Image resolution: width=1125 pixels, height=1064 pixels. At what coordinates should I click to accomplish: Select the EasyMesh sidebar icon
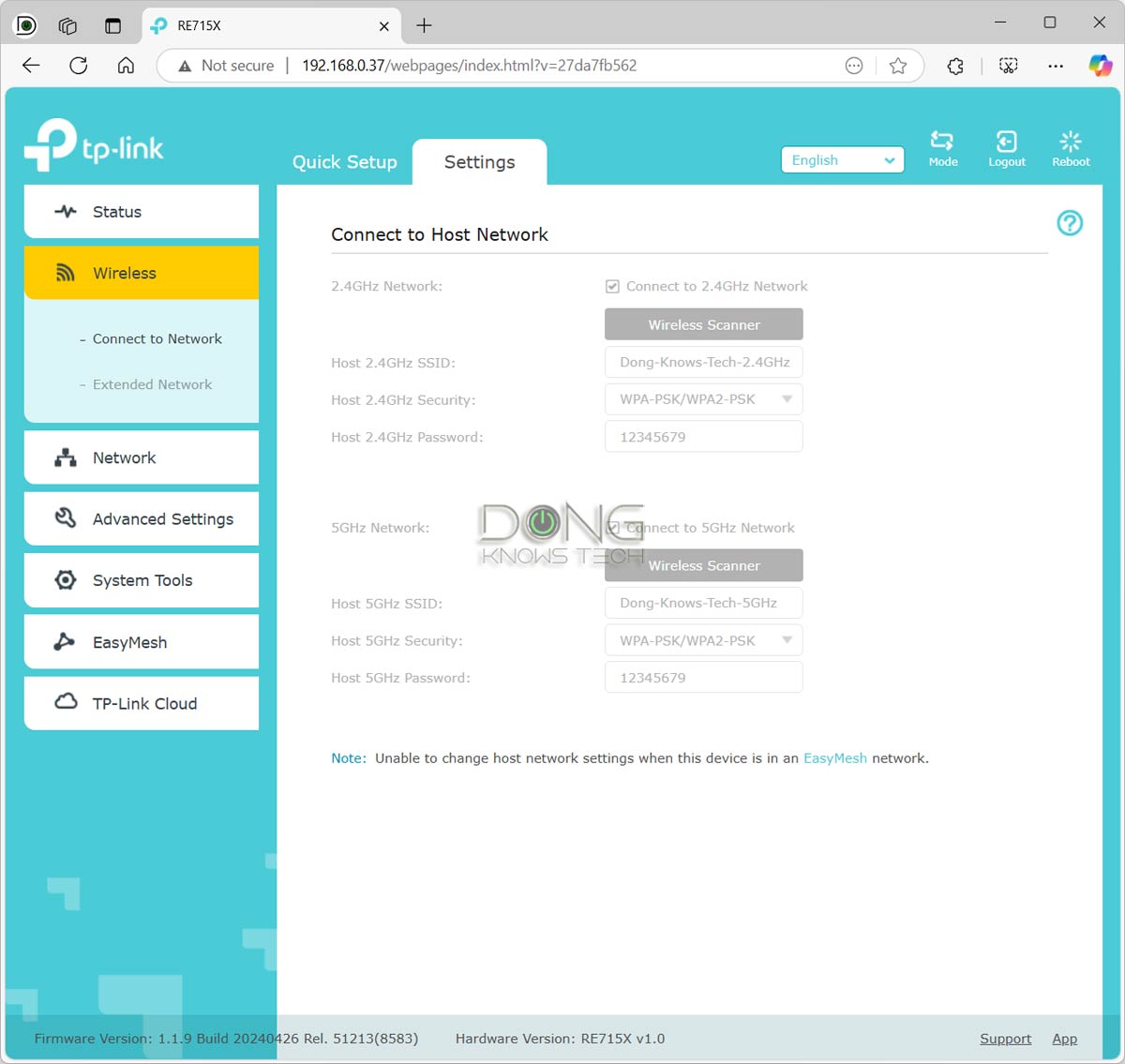(65, 641)
